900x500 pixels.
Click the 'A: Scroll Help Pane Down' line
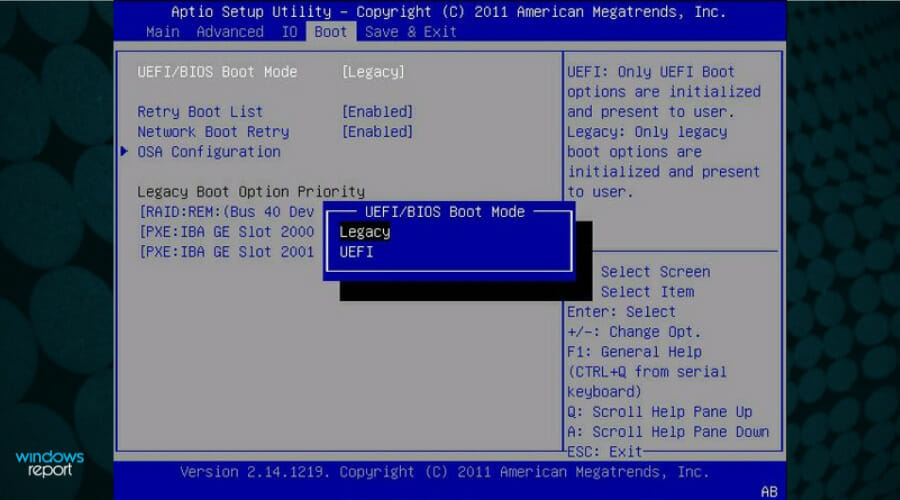(668, 432)
